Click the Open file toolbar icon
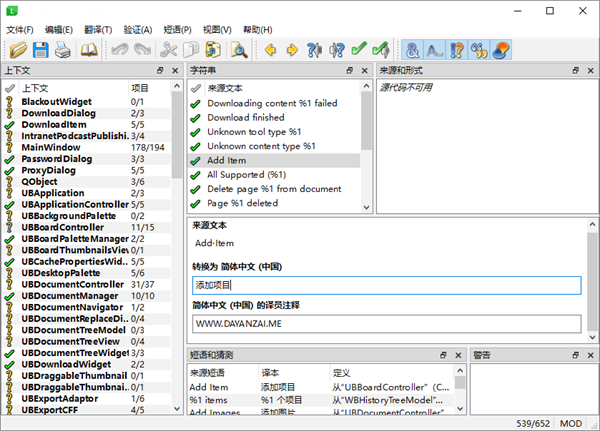 coord(17,49)
